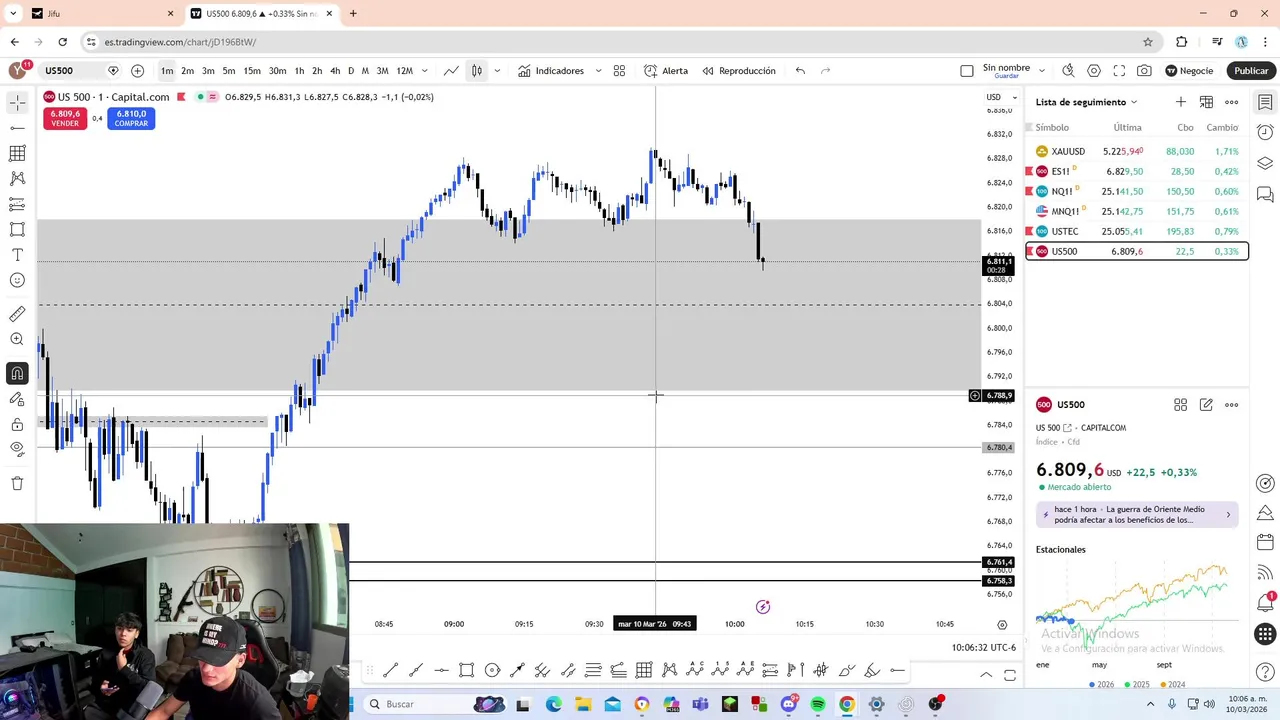Click the blue COMPRAR 6.810,0 button
This screenshot has height=720, width=1280.
tap(131, 118)
